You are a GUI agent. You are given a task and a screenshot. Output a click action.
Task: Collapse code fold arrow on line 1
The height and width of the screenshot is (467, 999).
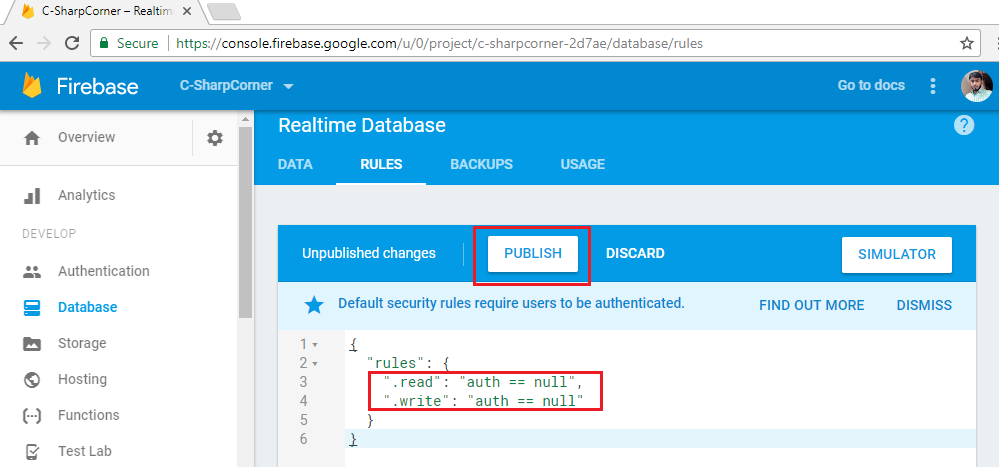315,345
